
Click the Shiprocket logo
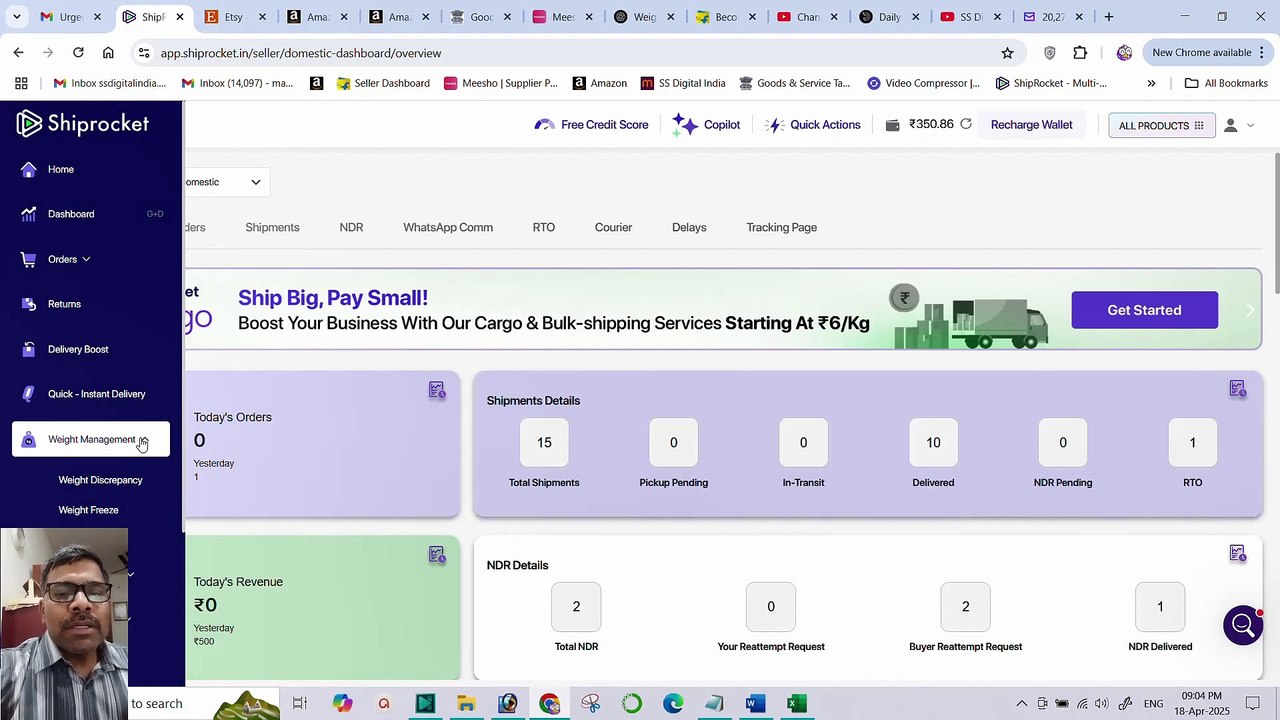[x=83, y=123]
